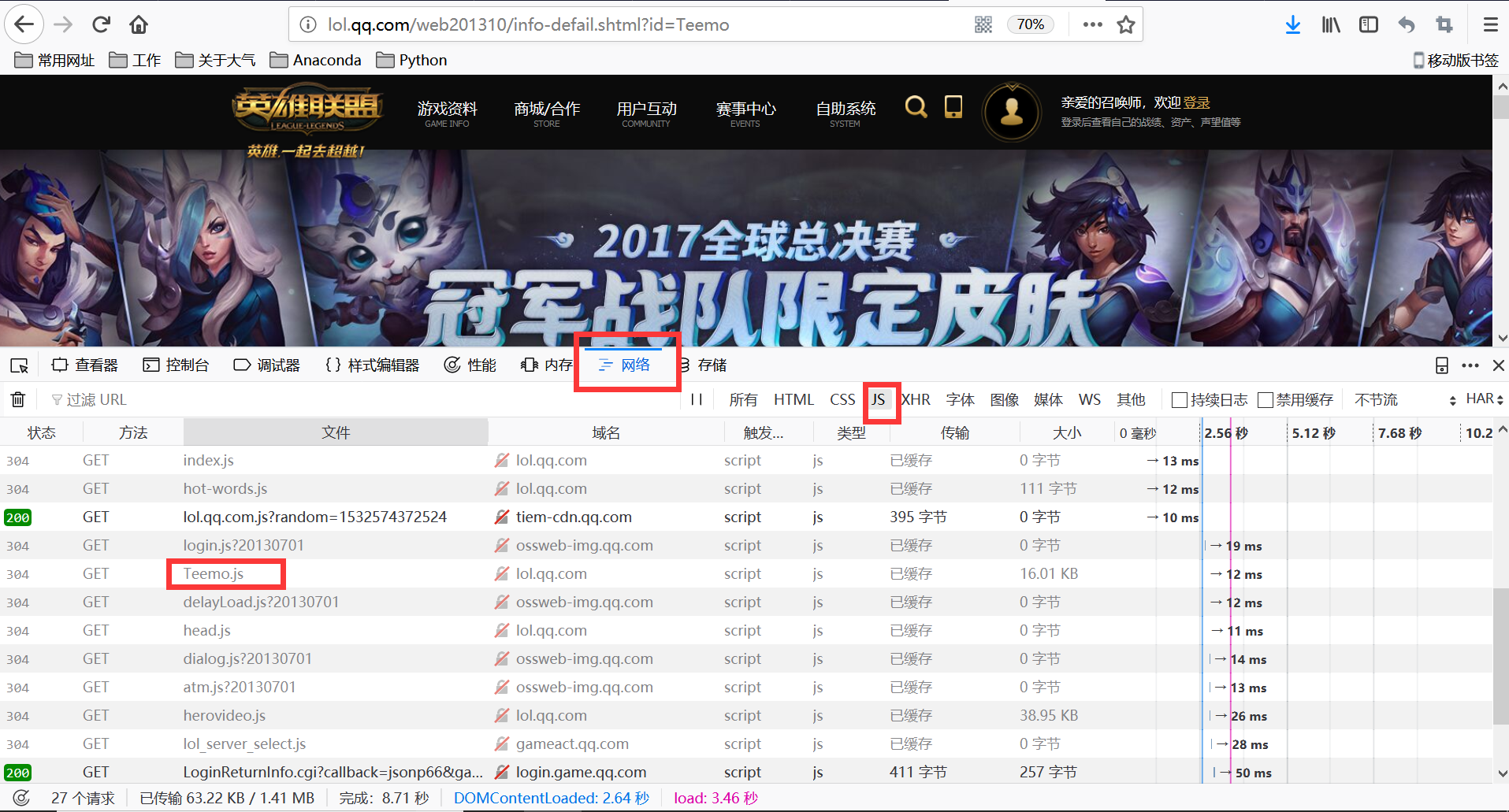This screenshot has height=812, width=1509.
Task: Click the 过滤 URL filter field
Action: (x=362, y=399)
